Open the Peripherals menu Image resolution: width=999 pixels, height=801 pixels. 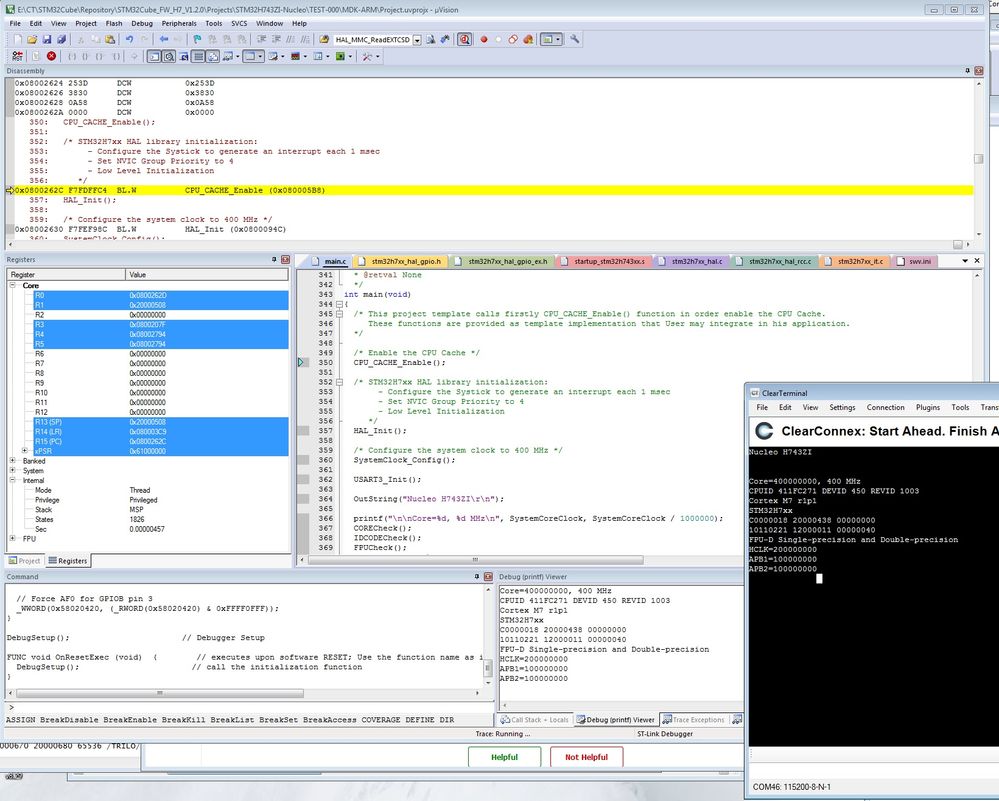179,24
